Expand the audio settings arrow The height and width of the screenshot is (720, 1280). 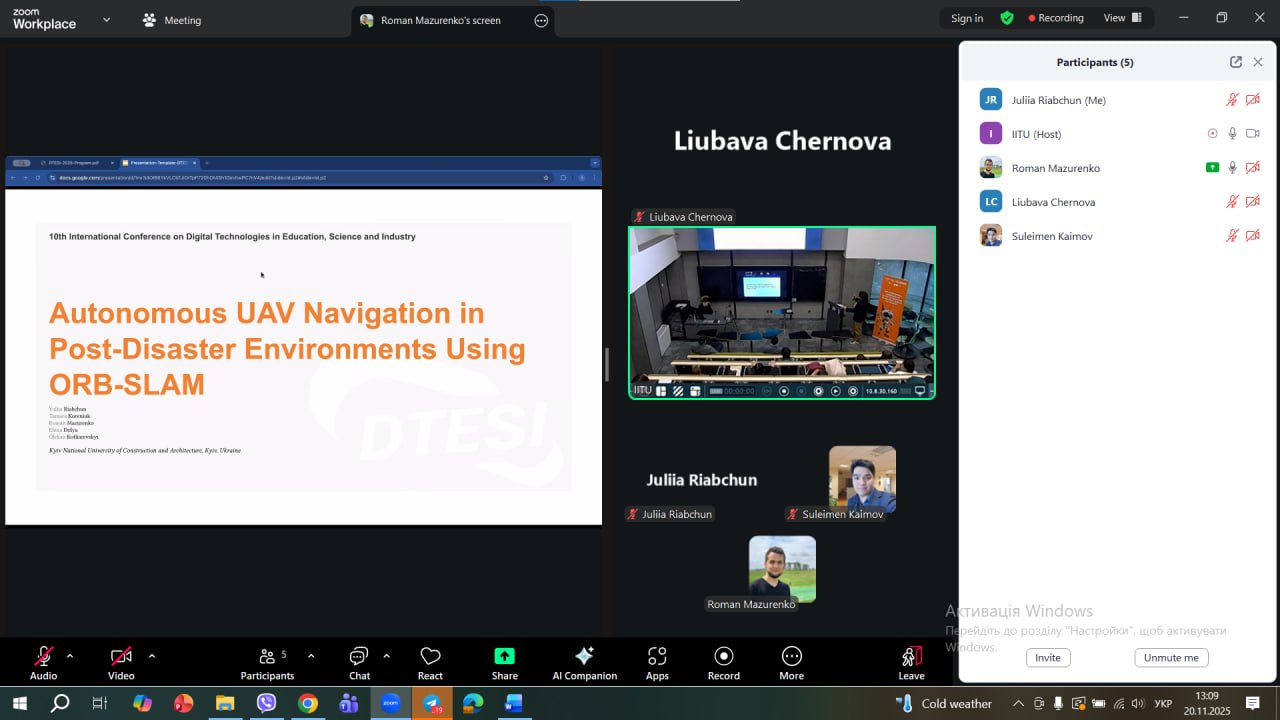click(70, 656)
